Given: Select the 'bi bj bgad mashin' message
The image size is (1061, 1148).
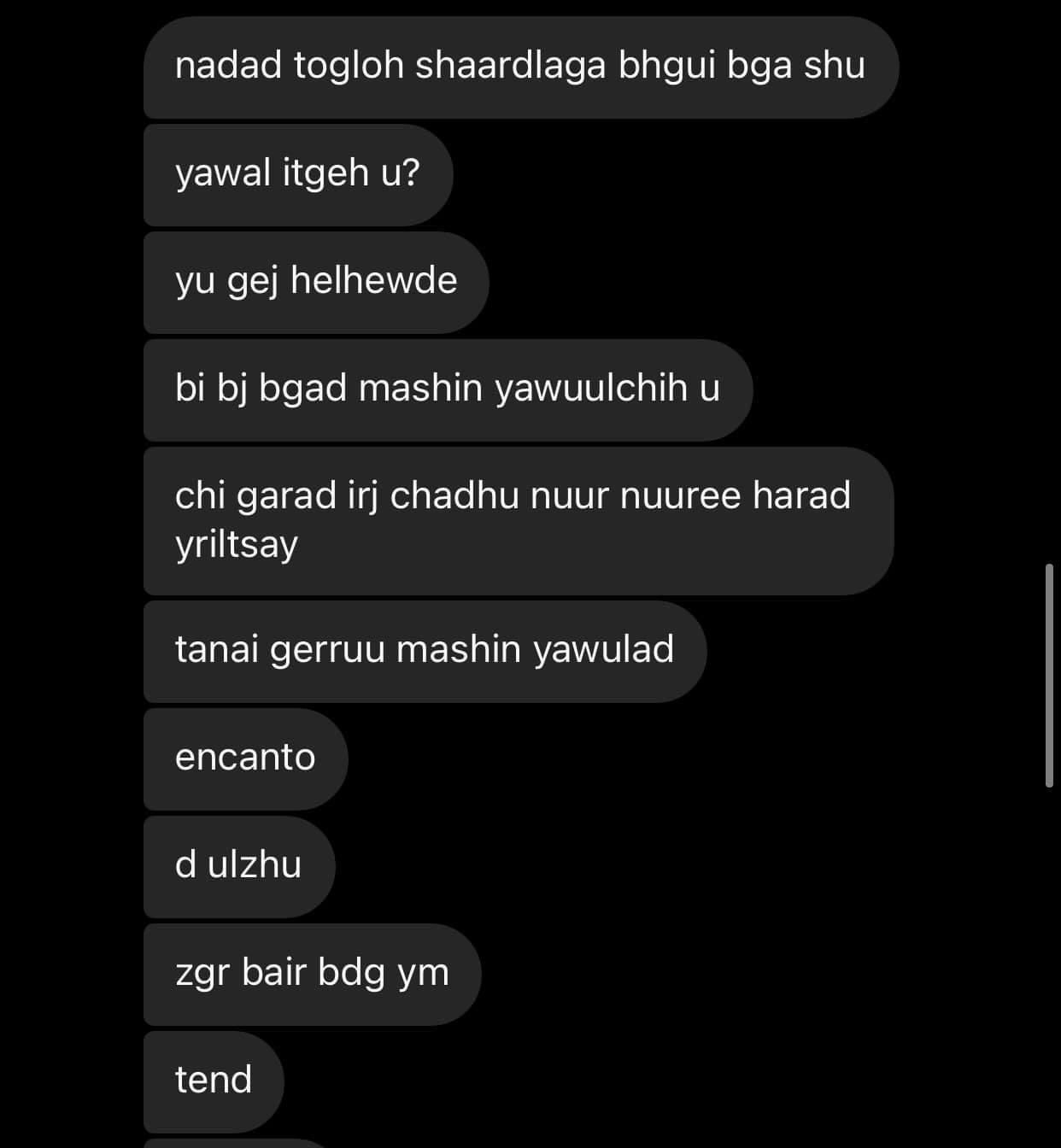Looking at the screenshot, I should pos(448,390).
